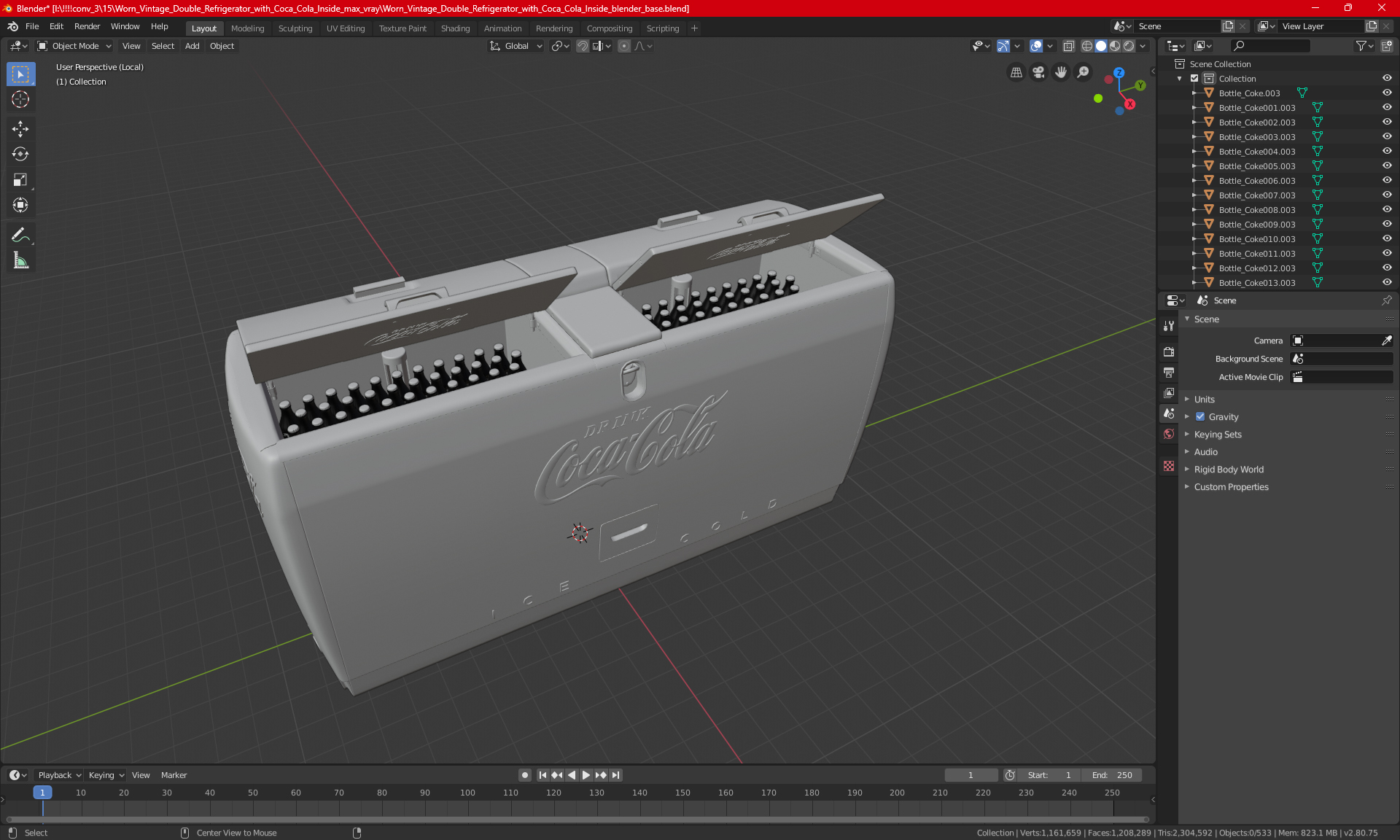The height and width of the screenshot is (840, 1400).
Task: Expand the Keying Sets panel
Action: (x=1217, y=435)
